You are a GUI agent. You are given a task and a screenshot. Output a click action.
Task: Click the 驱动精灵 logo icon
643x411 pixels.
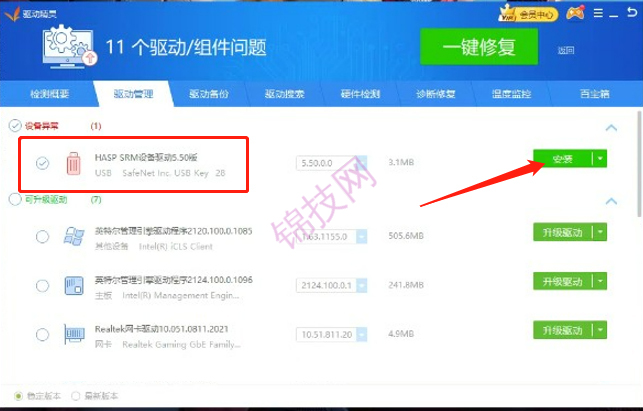(12, 14)
